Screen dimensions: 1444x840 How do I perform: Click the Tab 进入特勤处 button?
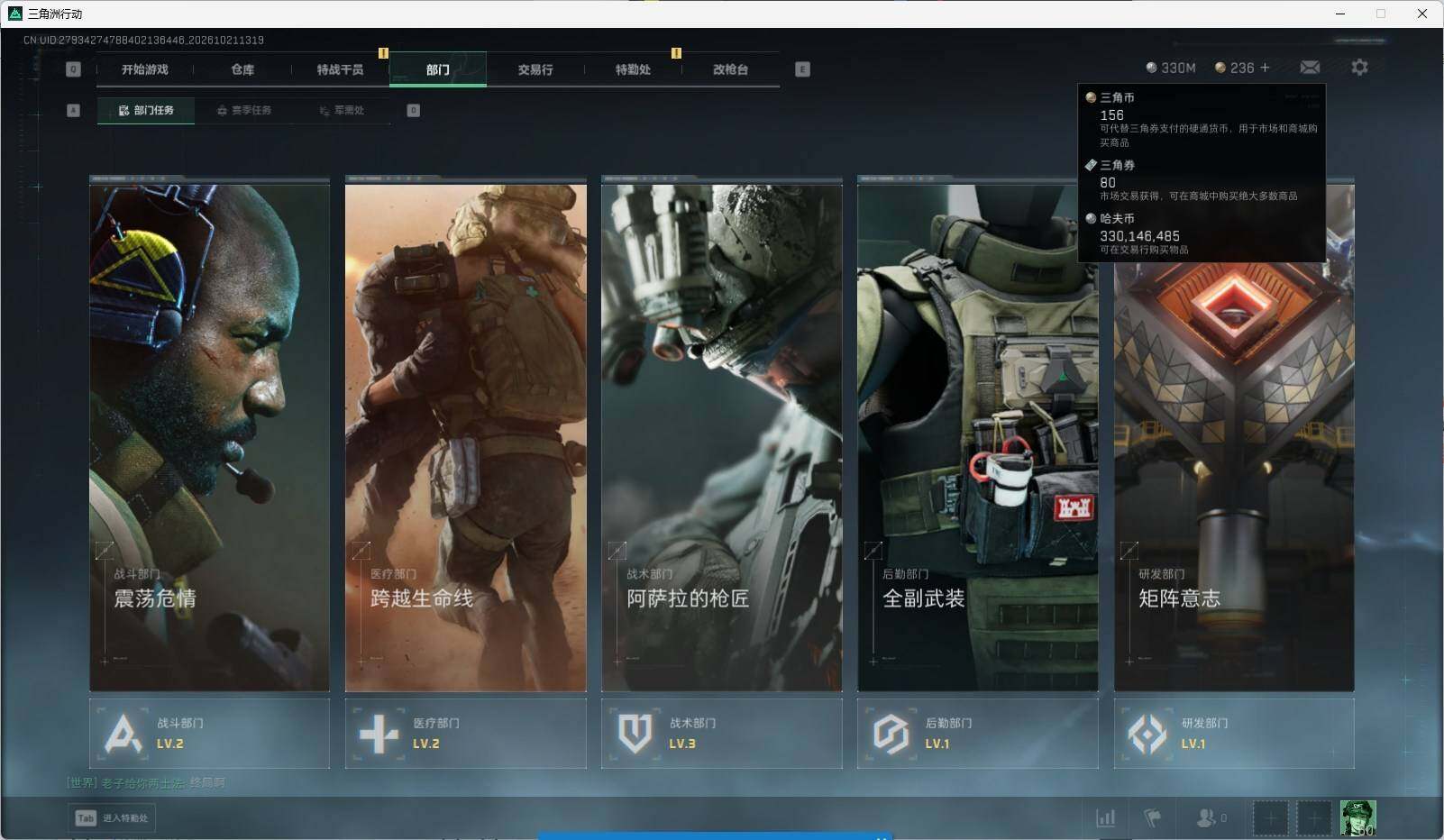(x=112, y=817)
